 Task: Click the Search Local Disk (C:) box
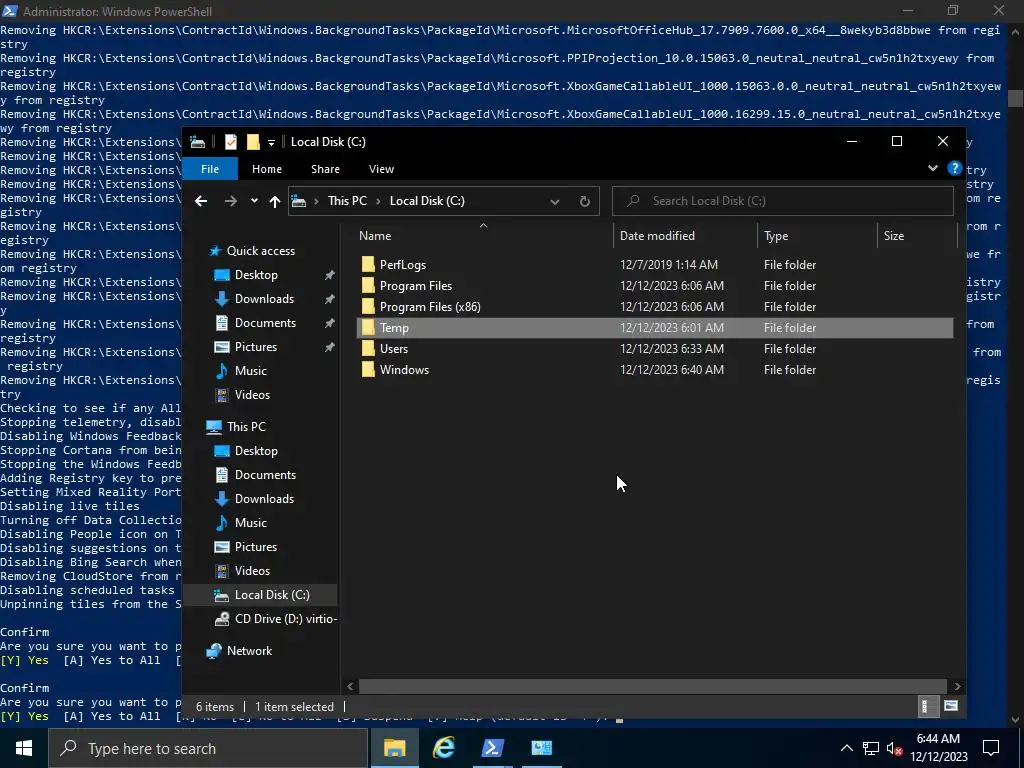[782, 201]
